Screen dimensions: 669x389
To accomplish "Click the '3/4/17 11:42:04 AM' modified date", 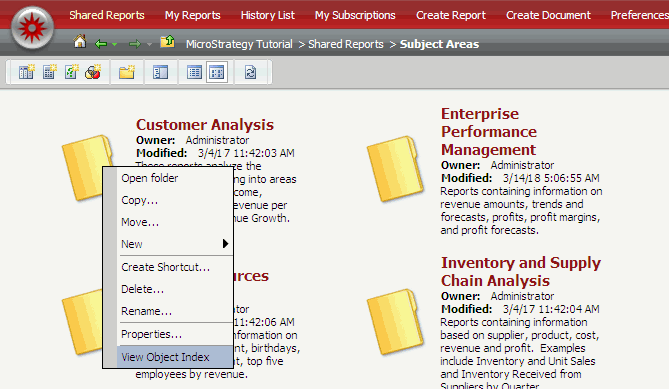I will point(551,309).
